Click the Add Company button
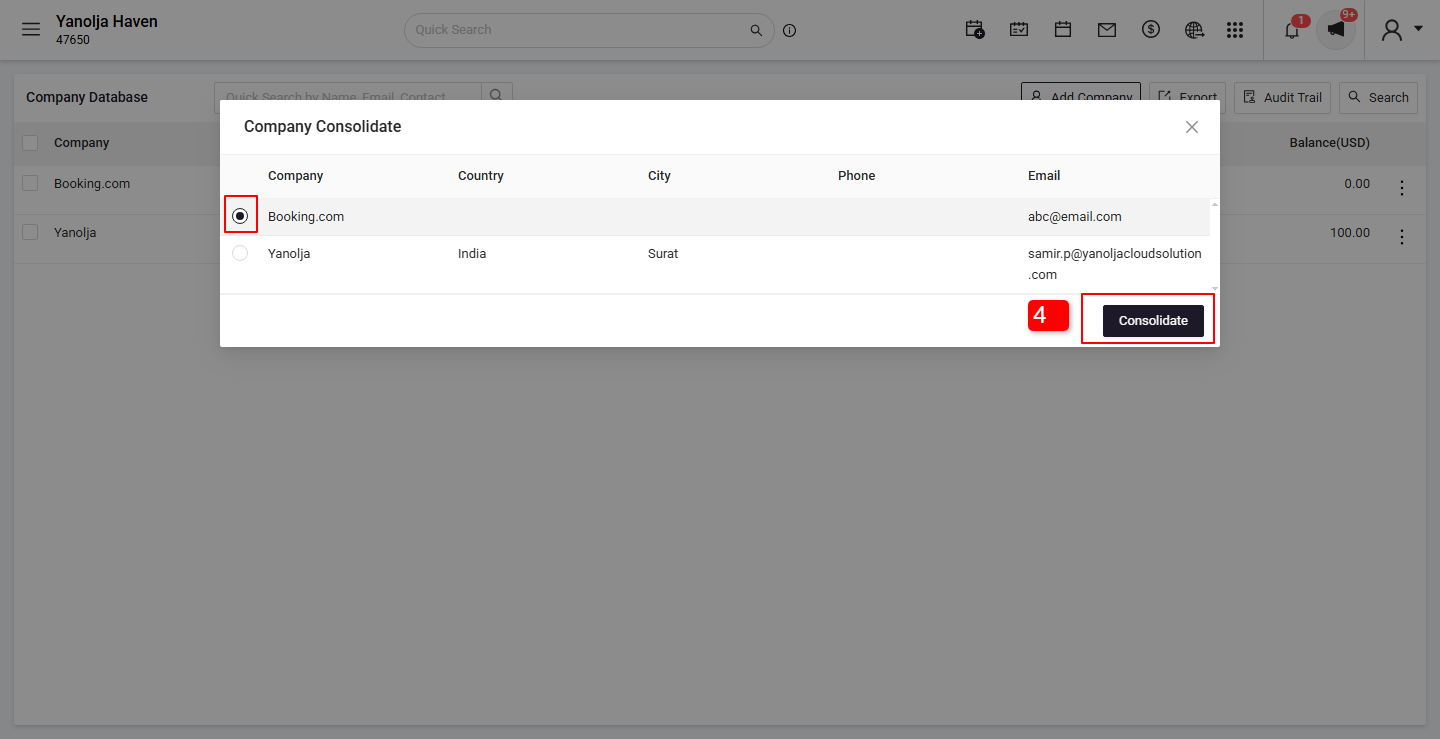The width and height of the screenshot is (1440, 739). 1081,97
